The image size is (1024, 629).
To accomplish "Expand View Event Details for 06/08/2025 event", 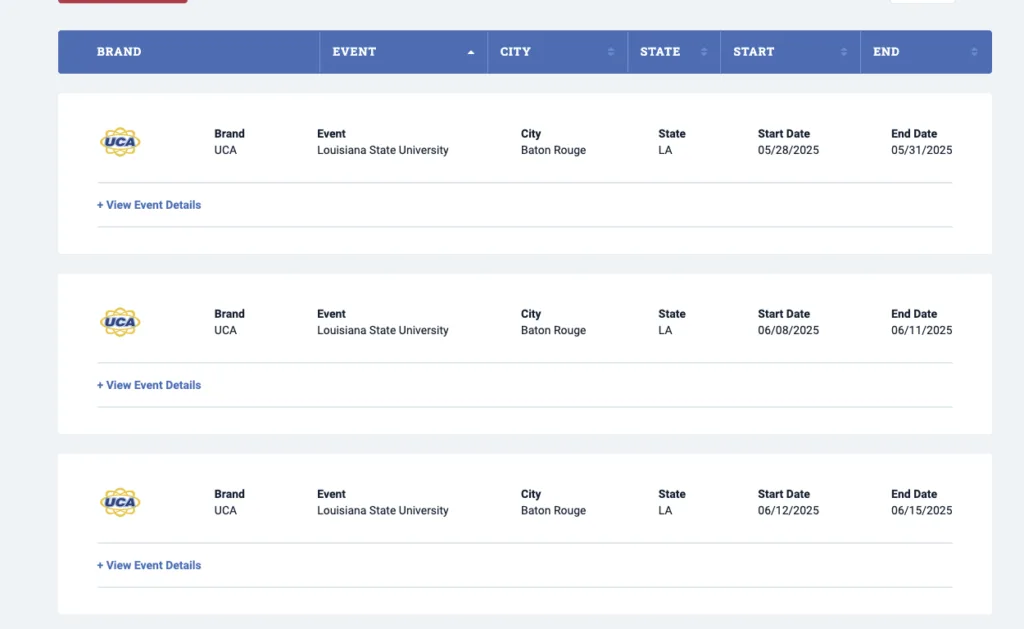I will pyautogui.click(x=149, y=385).
